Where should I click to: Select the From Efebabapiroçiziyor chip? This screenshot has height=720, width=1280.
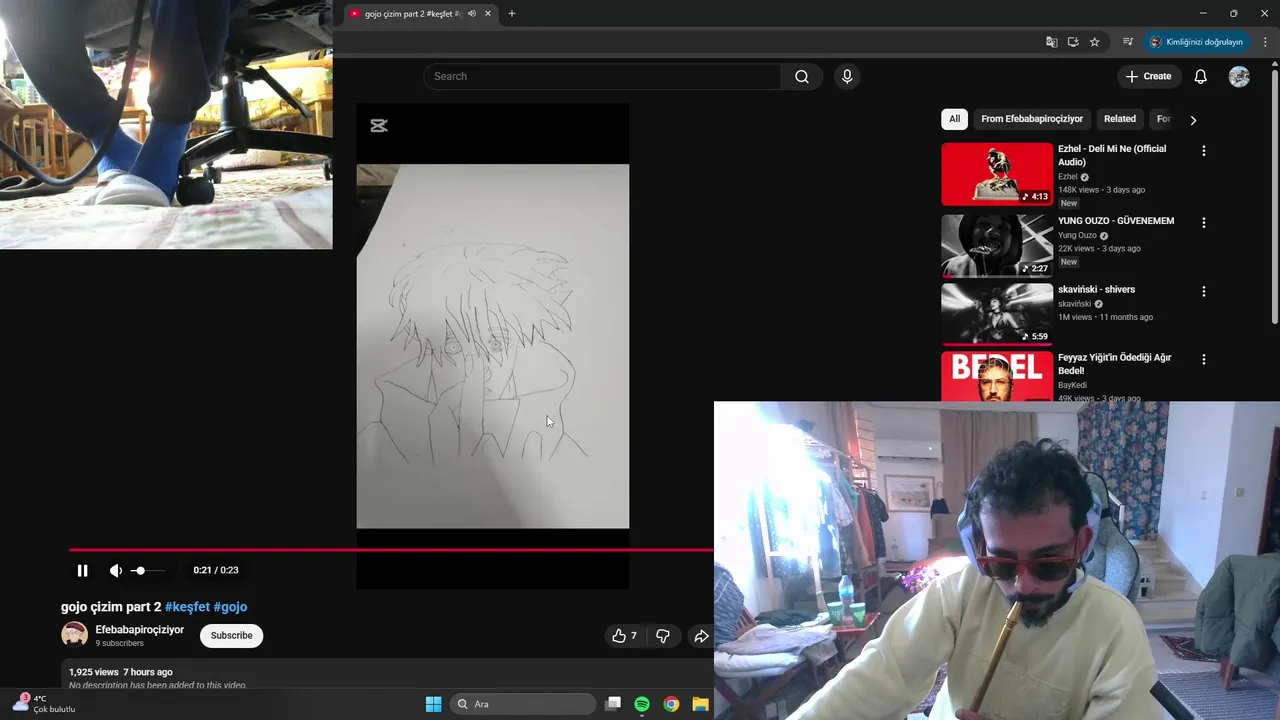tap(1032, 119)
